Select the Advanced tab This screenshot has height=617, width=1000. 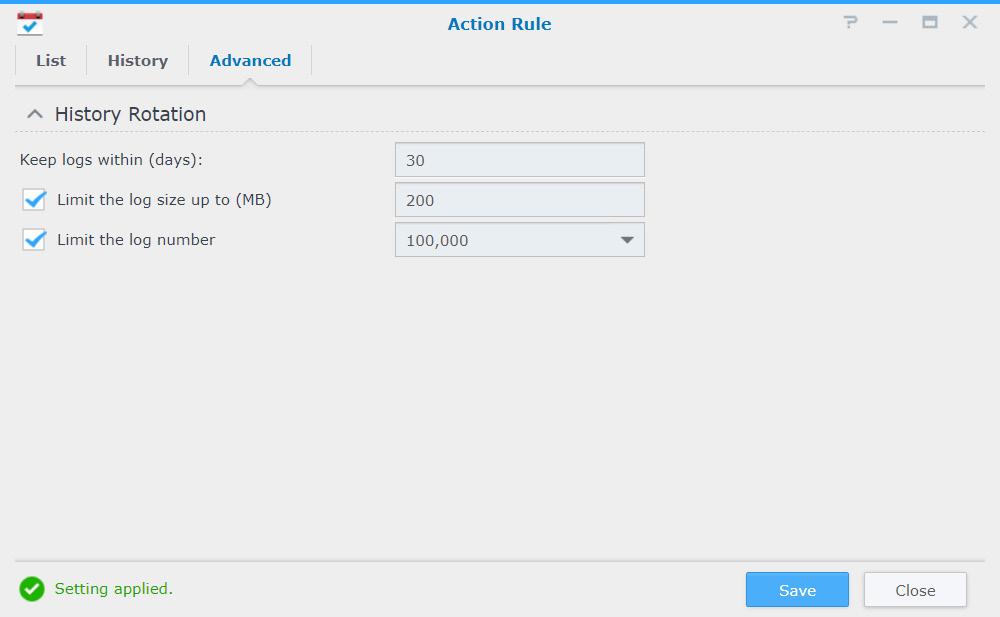[250, 61]
